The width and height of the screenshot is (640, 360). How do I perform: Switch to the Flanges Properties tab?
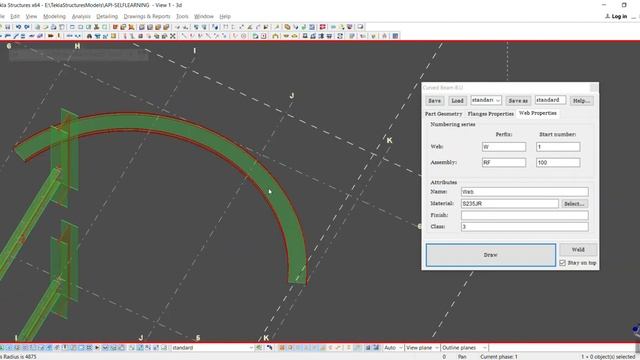pos(491,114)
